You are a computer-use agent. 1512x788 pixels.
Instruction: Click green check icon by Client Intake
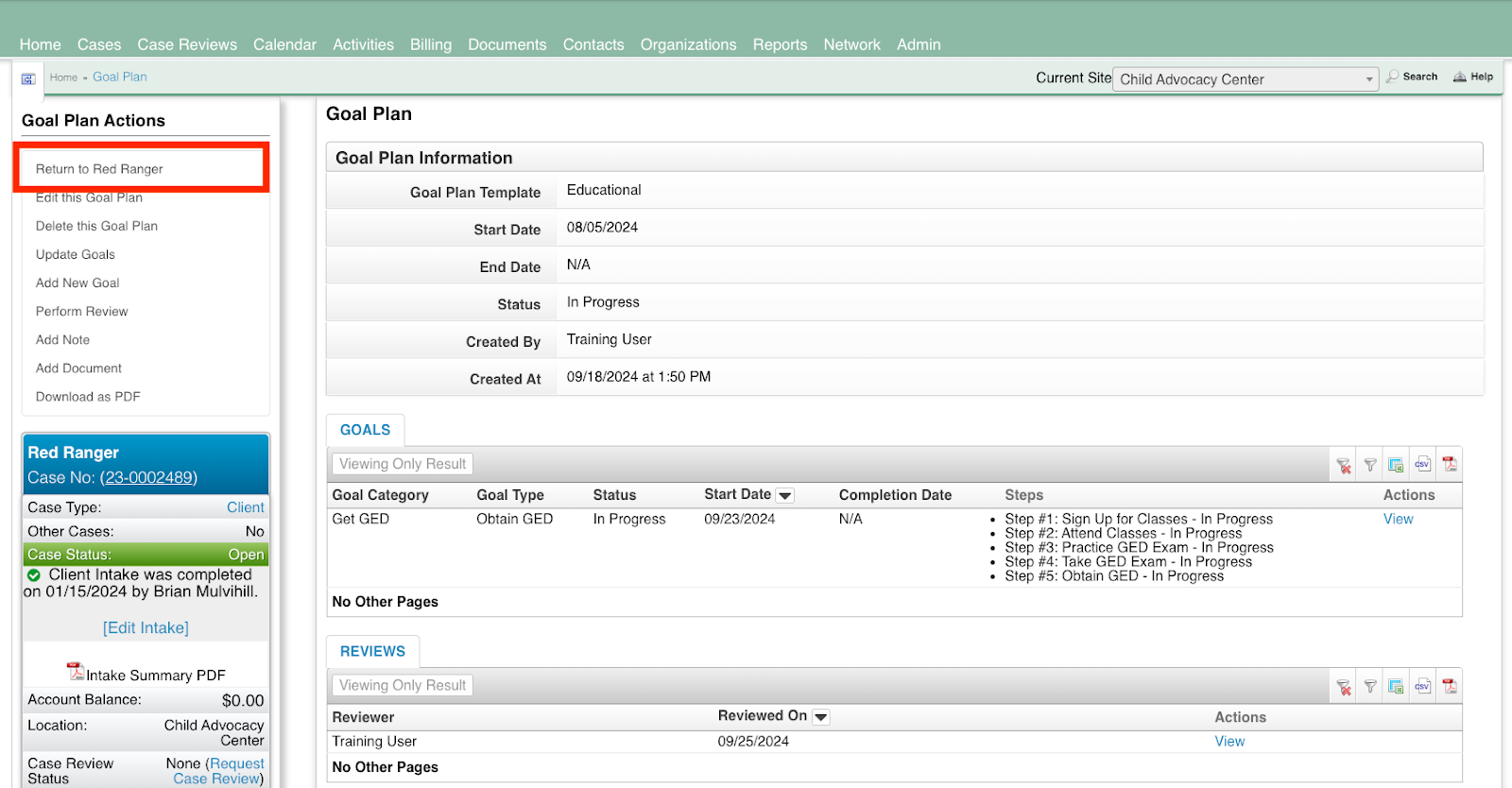coord(34,575)
